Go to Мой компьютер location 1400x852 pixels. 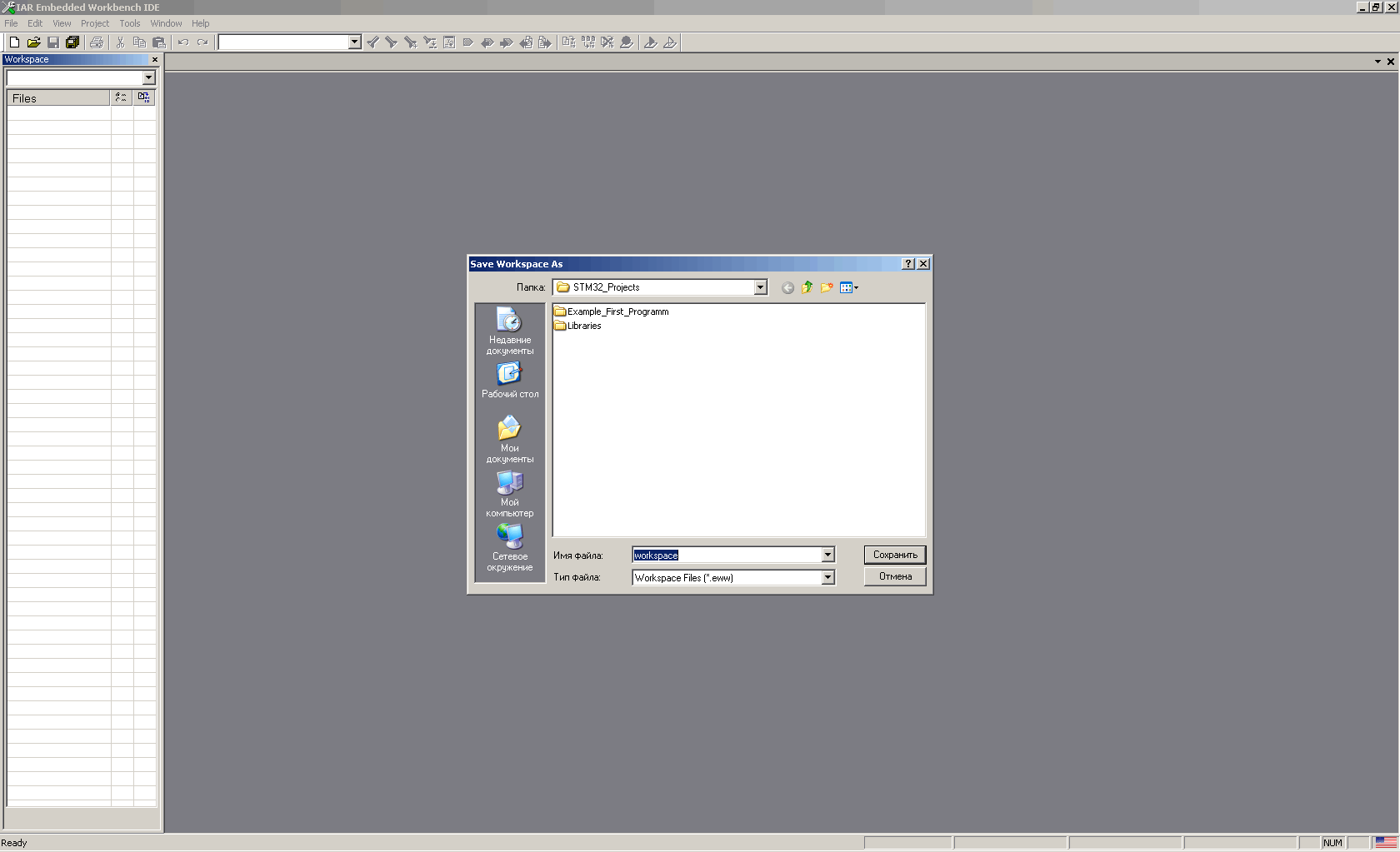pos(509,493)
